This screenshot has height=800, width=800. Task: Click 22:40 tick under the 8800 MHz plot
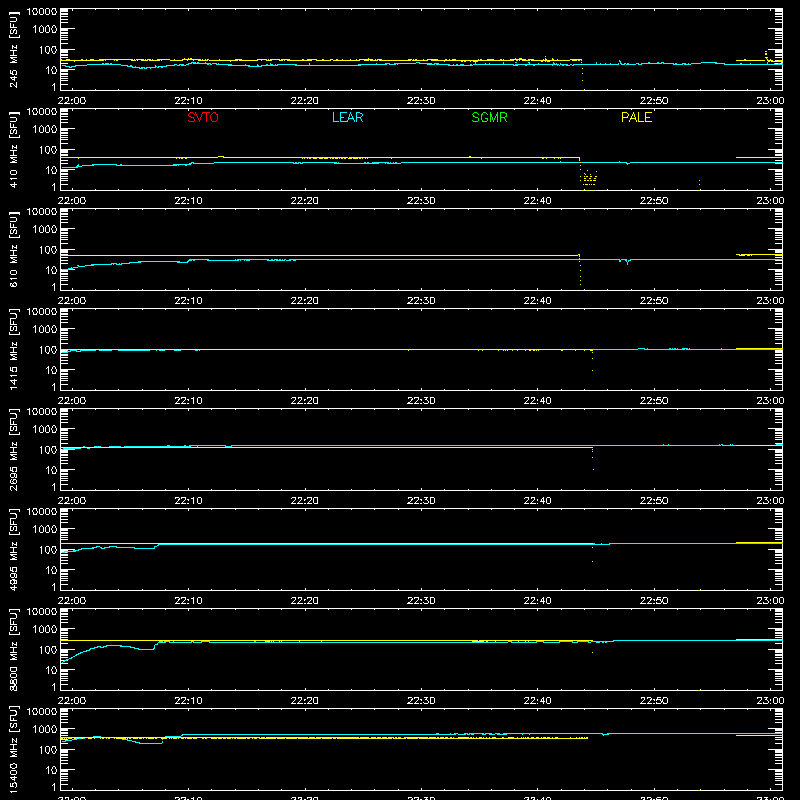coord(537,701)
